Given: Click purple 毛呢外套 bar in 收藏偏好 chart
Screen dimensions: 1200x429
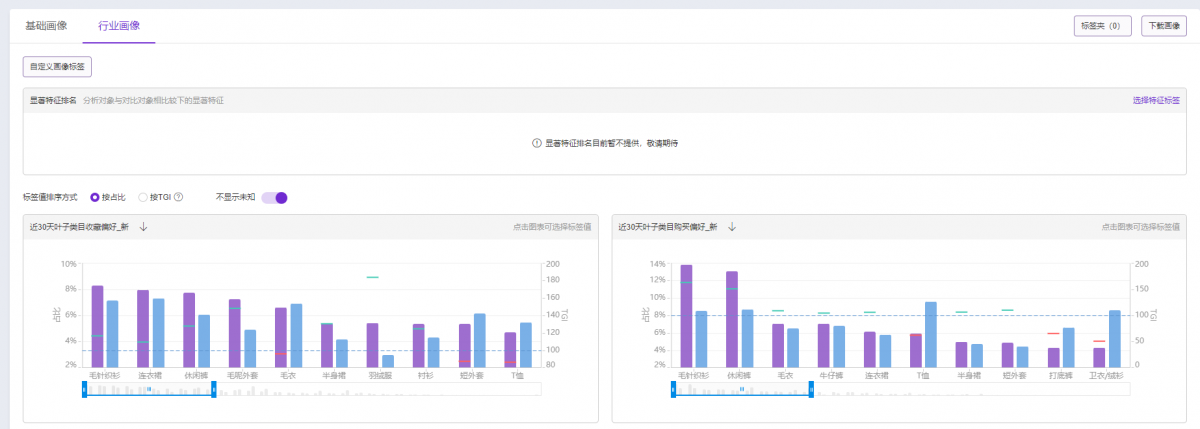Looking at the screenshot, I should tap(235, 333).
